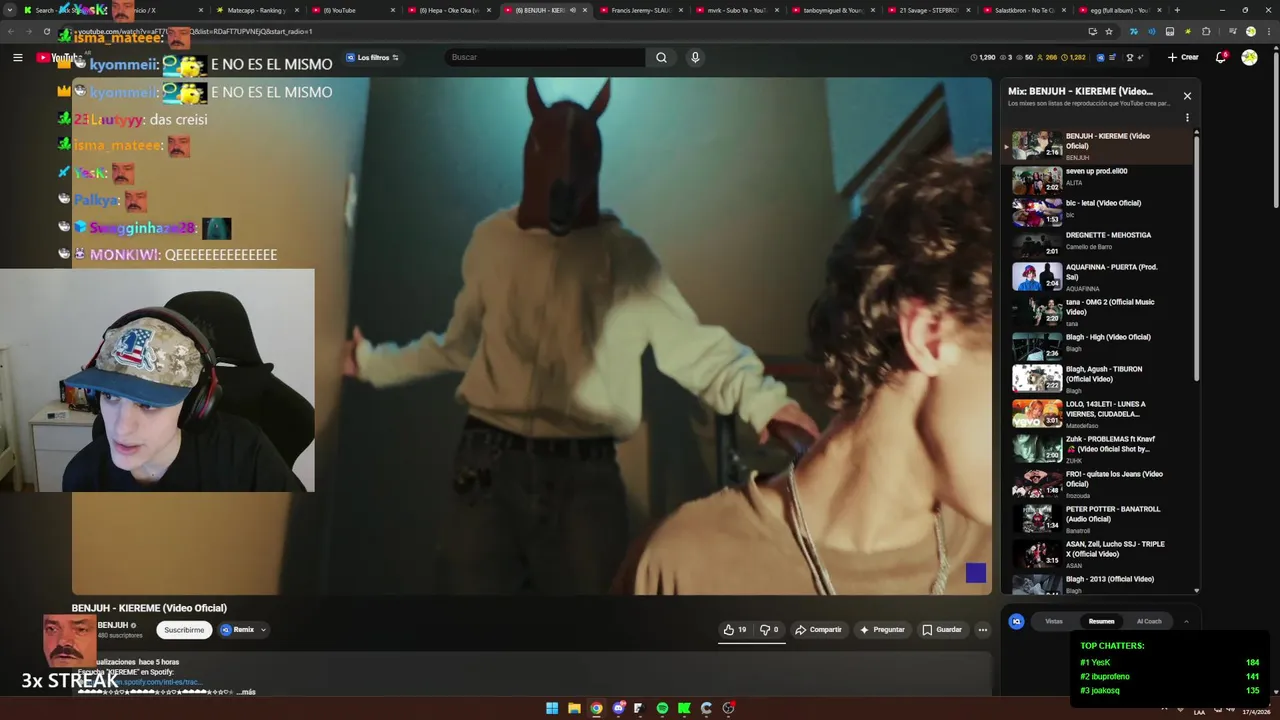
Task: Like the video with thumbs up
Action: coord(735,630)
